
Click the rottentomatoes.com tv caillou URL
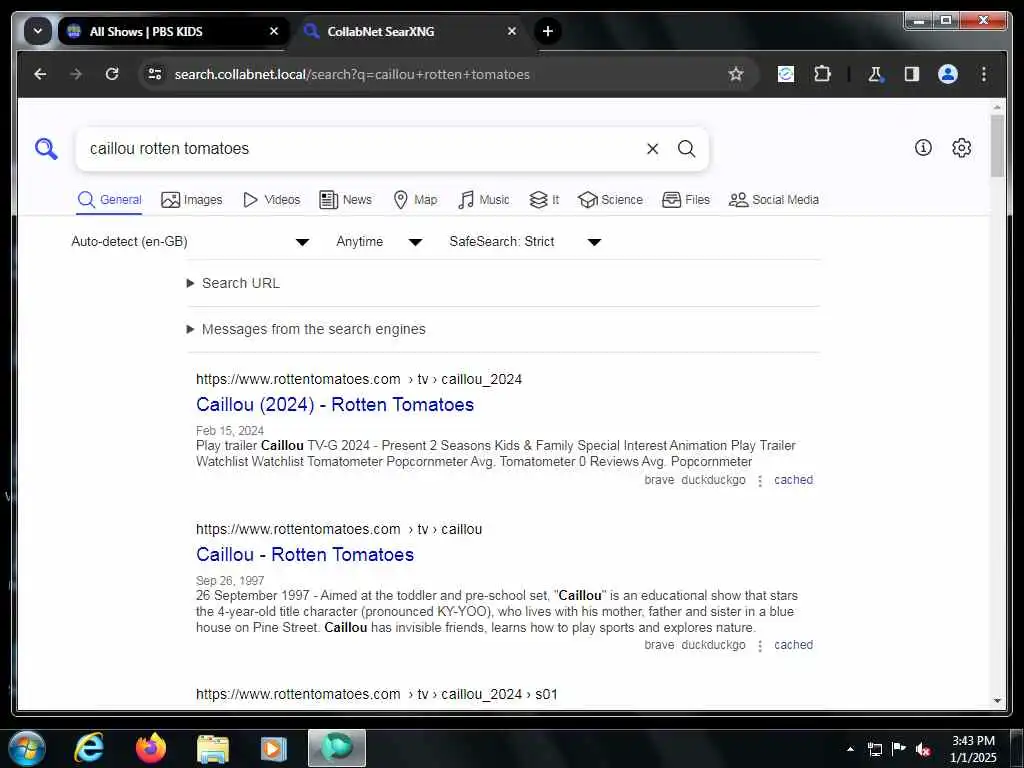(x=339, y=529)
